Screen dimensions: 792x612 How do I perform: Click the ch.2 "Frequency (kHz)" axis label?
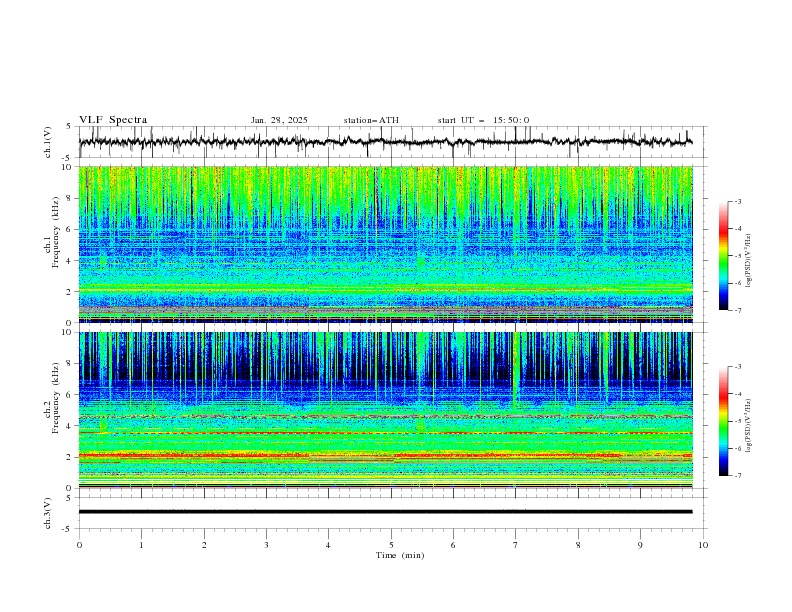click(56, 397)
